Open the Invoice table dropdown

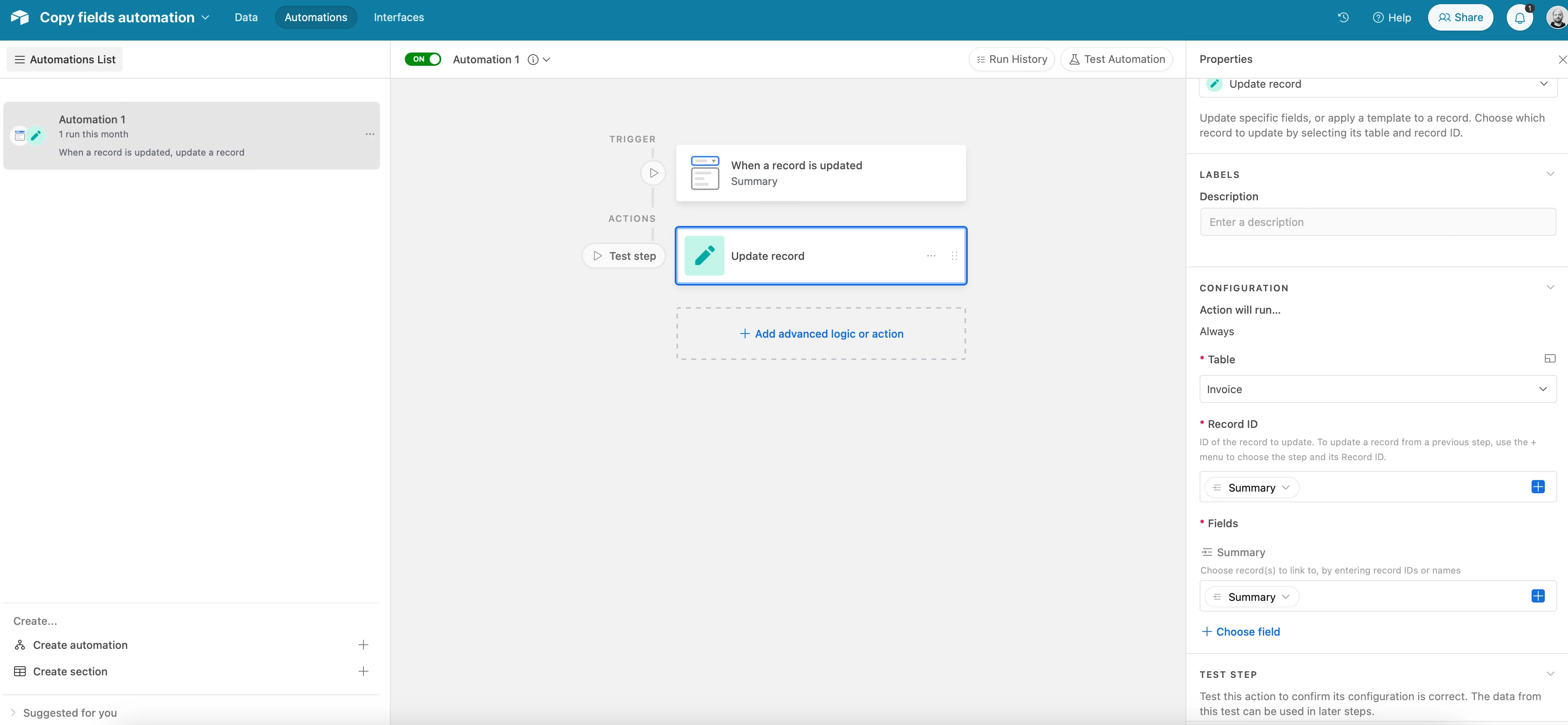click(1378, 389)
